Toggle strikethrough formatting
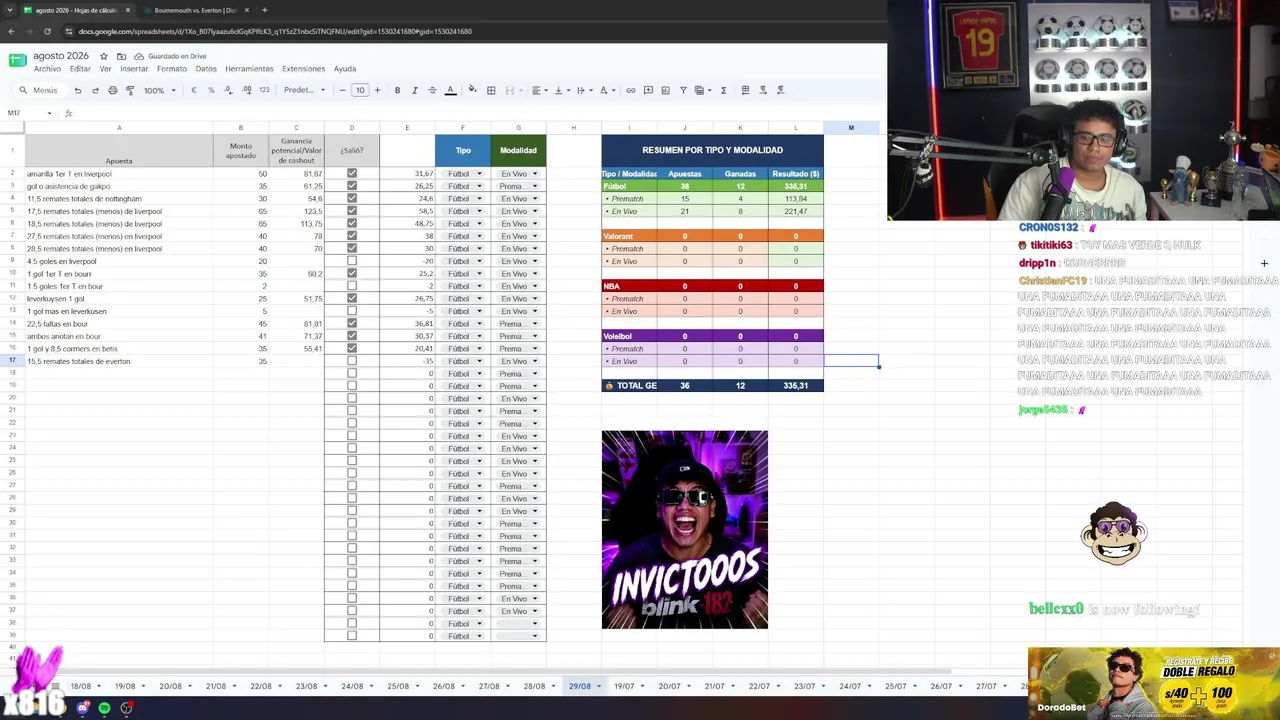1280x720 pixels. [x=432, y=90]
